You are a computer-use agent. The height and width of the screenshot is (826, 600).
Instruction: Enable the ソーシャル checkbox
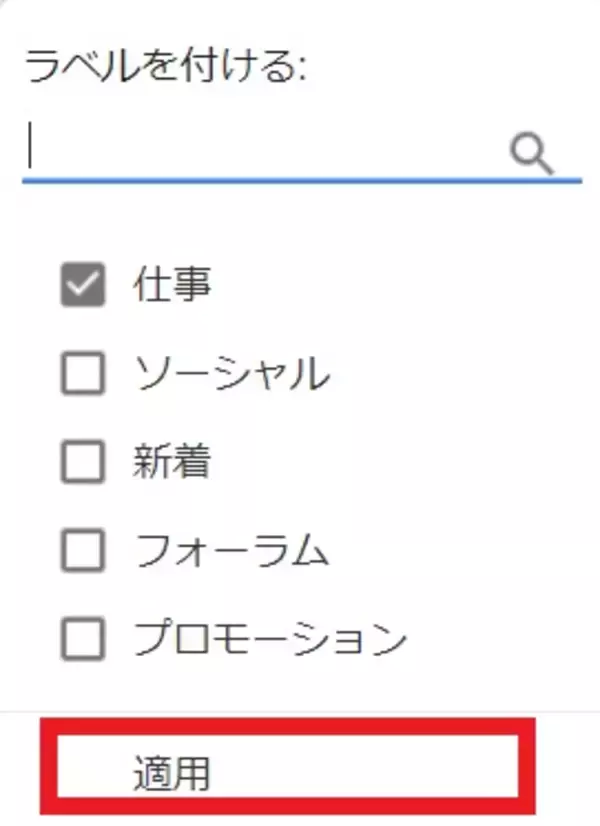coord(83,374)
